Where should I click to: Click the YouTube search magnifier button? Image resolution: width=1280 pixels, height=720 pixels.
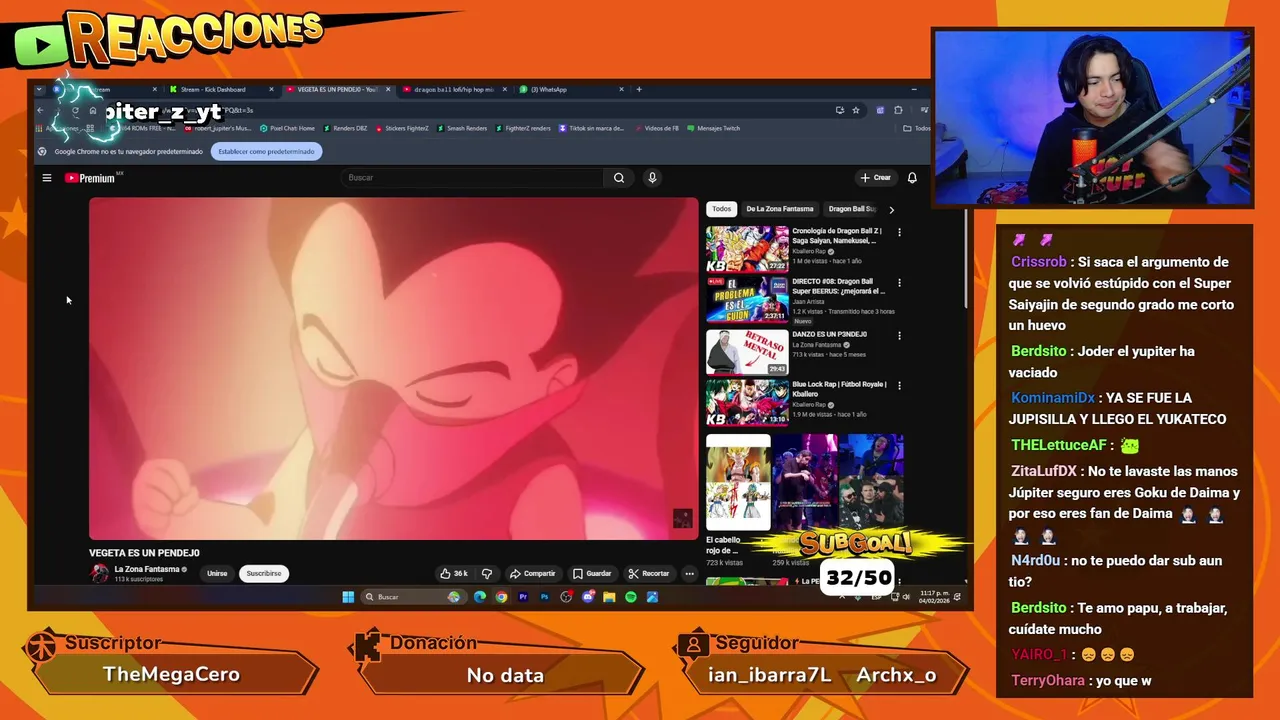pyautogui.click(x=619, y=178)
